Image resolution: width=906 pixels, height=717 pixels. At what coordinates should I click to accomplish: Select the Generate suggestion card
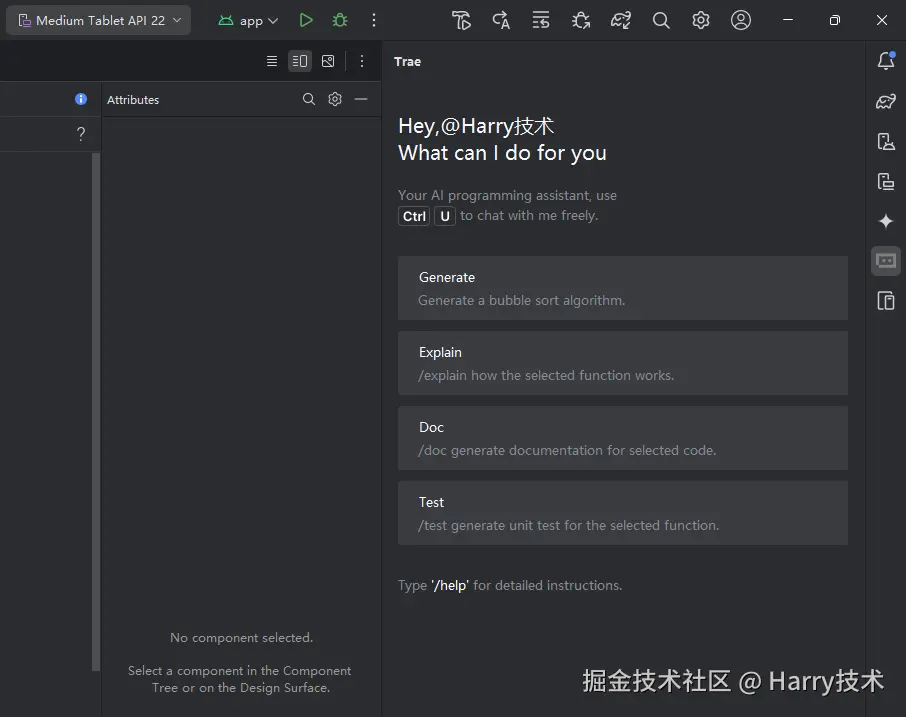click(x=623, y=288)
